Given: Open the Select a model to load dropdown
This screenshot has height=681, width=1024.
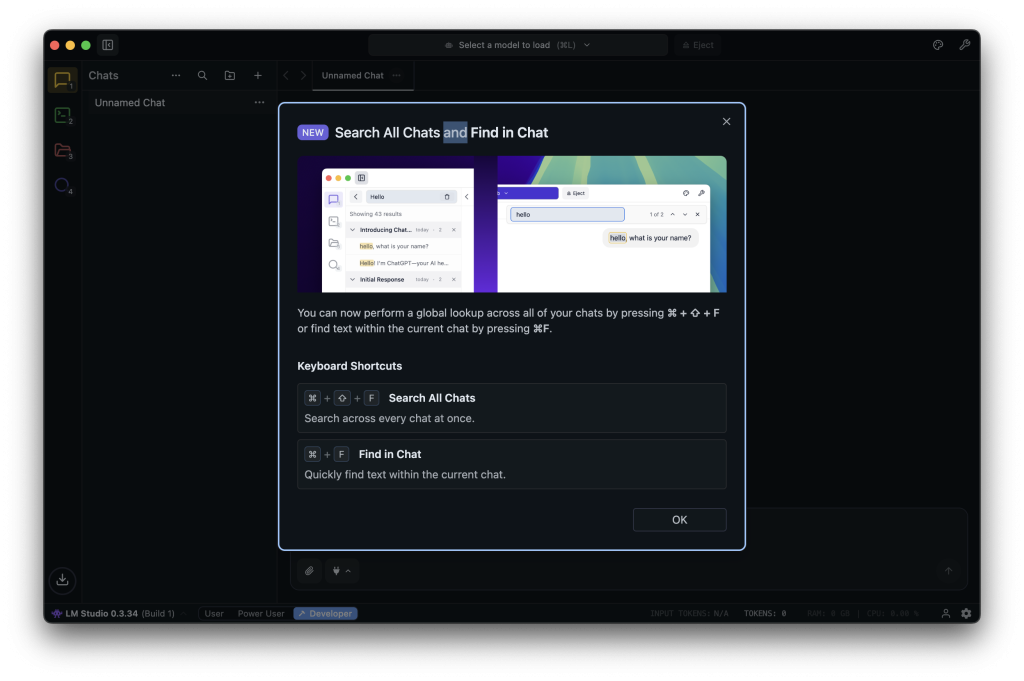Looking at the screenshot, I should [518, 45].
